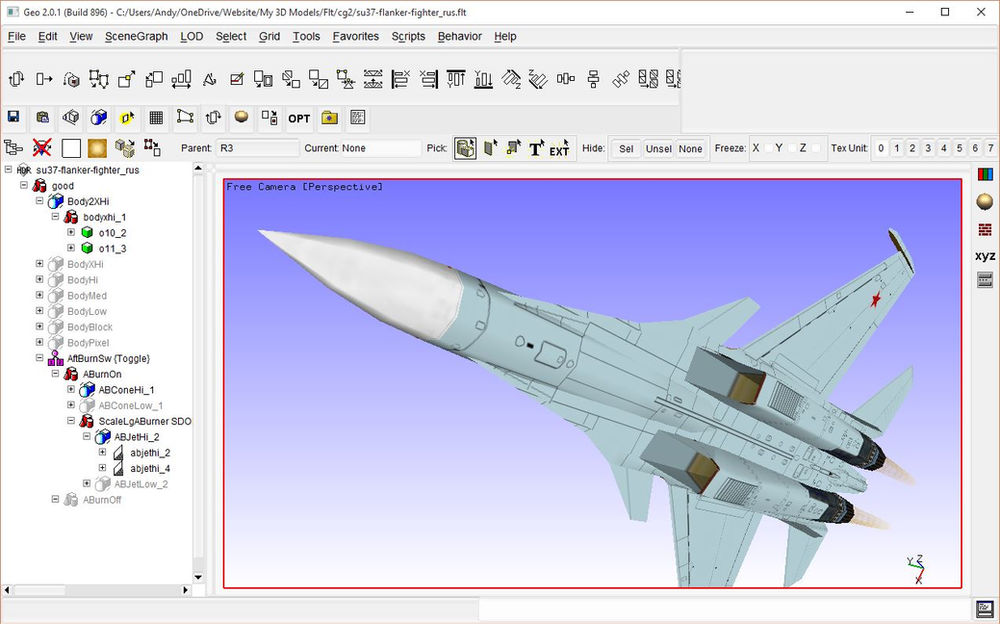Expand the ABJetLow_2 node
Image resolution: width=1000 pixels, height=624 pixels.
[x=86, y=483]
